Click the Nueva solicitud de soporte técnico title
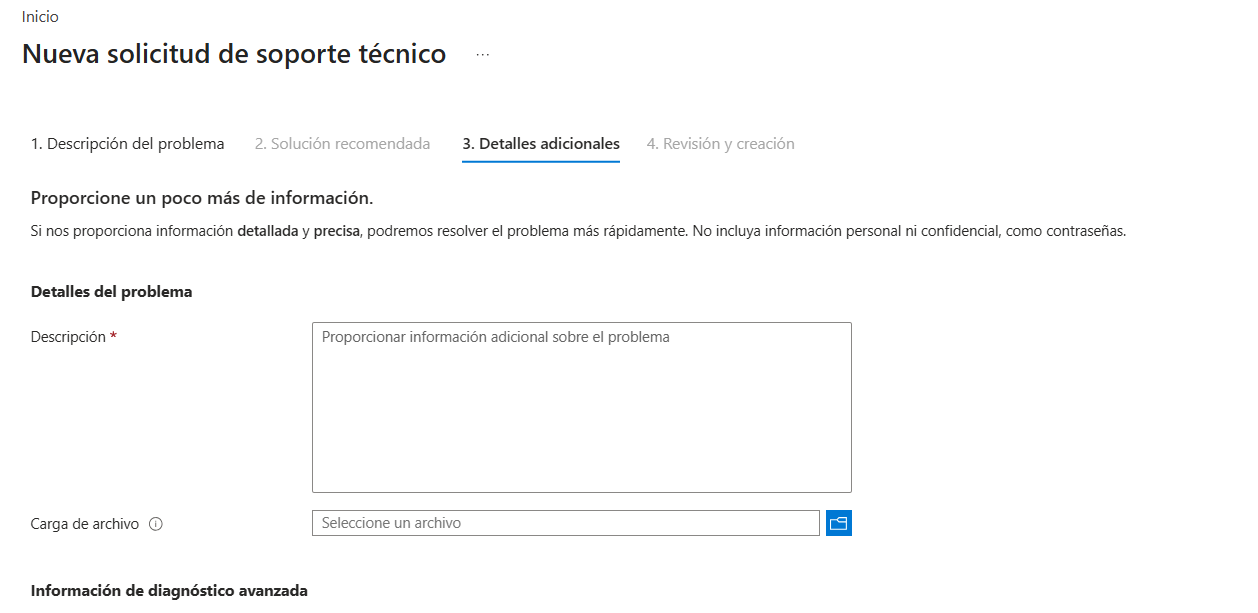 point(234,54)
